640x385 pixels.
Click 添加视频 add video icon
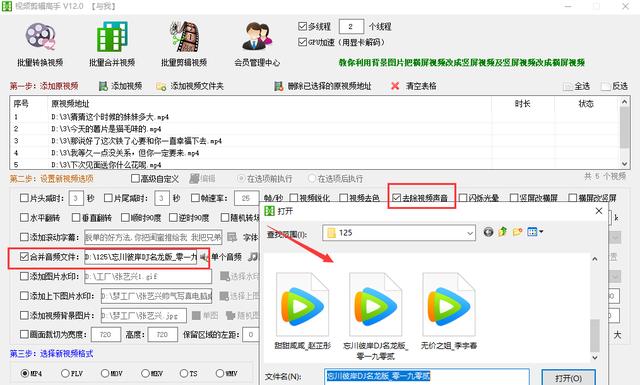click(103, 86)
